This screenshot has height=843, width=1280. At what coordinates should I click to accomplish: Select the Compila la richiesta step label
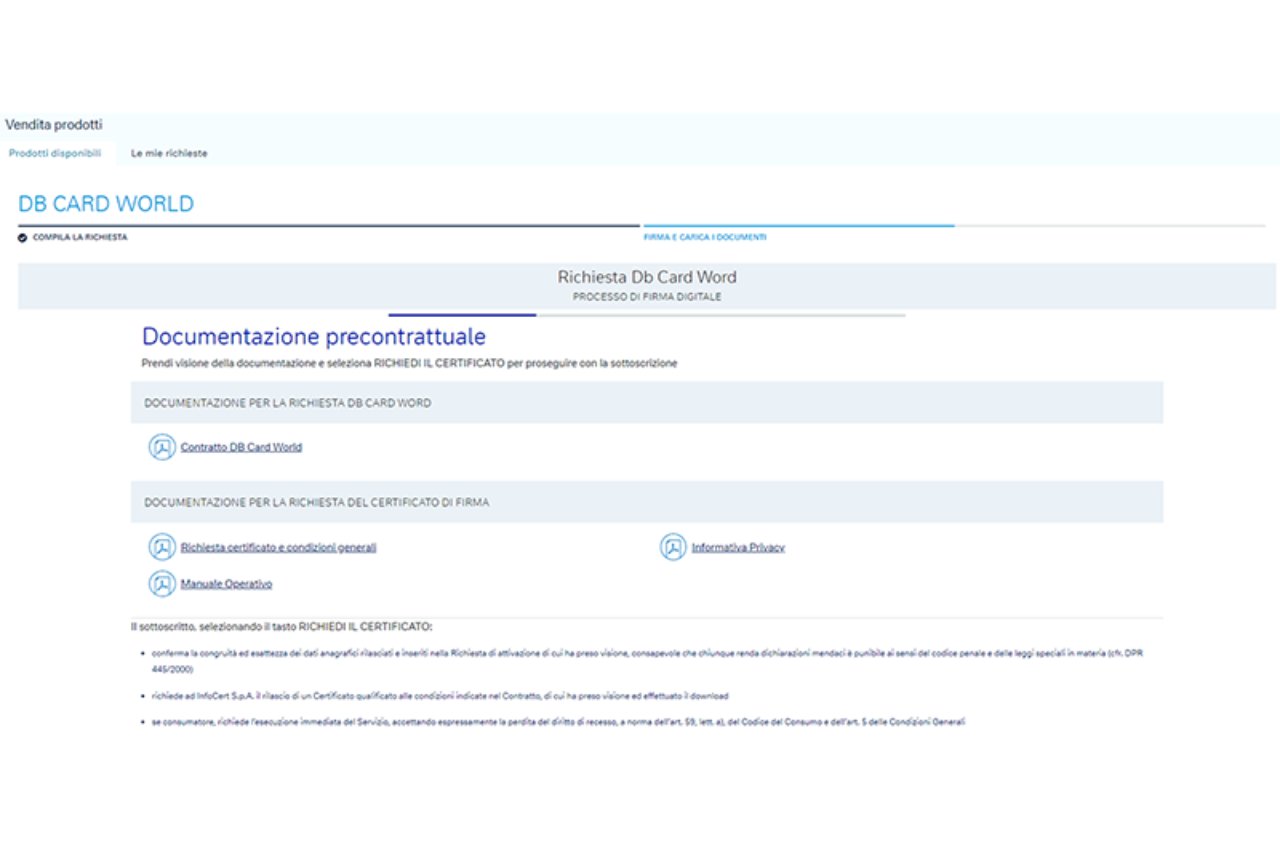pyautogui.click(x=80, y=238)
